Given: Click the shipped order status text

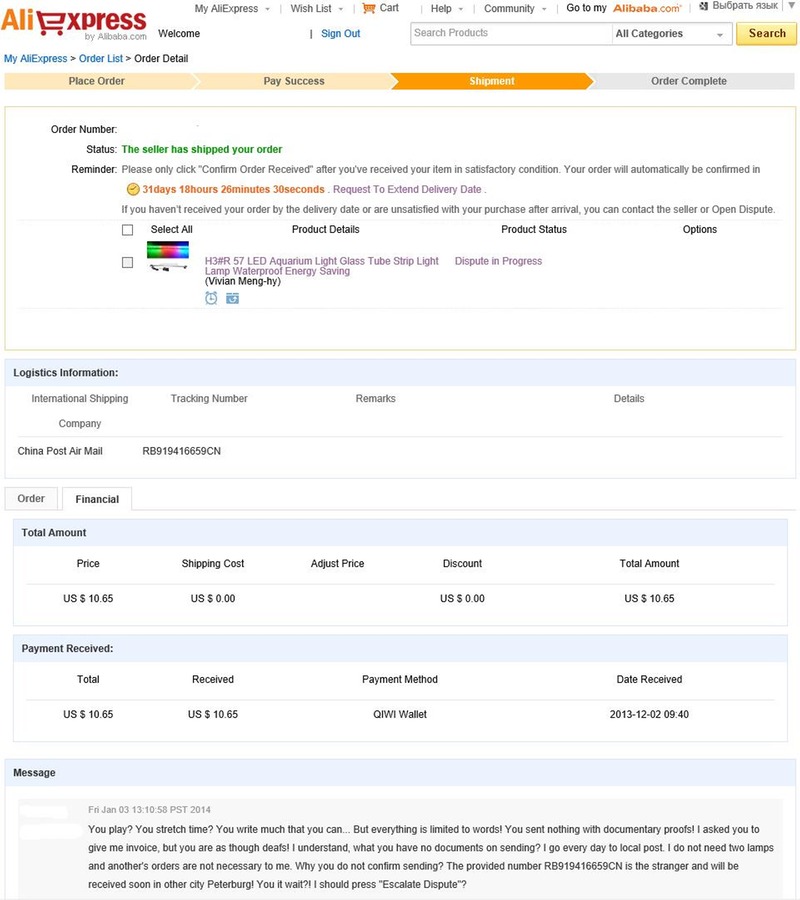Looking at the screenshot, I should click(x=201, y=149).
